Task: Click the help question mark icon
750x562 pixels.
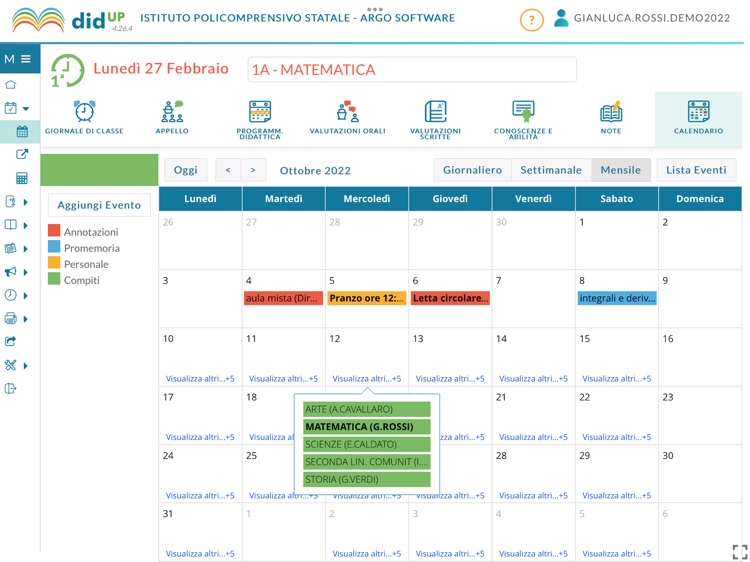Action: tap(531, 20)
